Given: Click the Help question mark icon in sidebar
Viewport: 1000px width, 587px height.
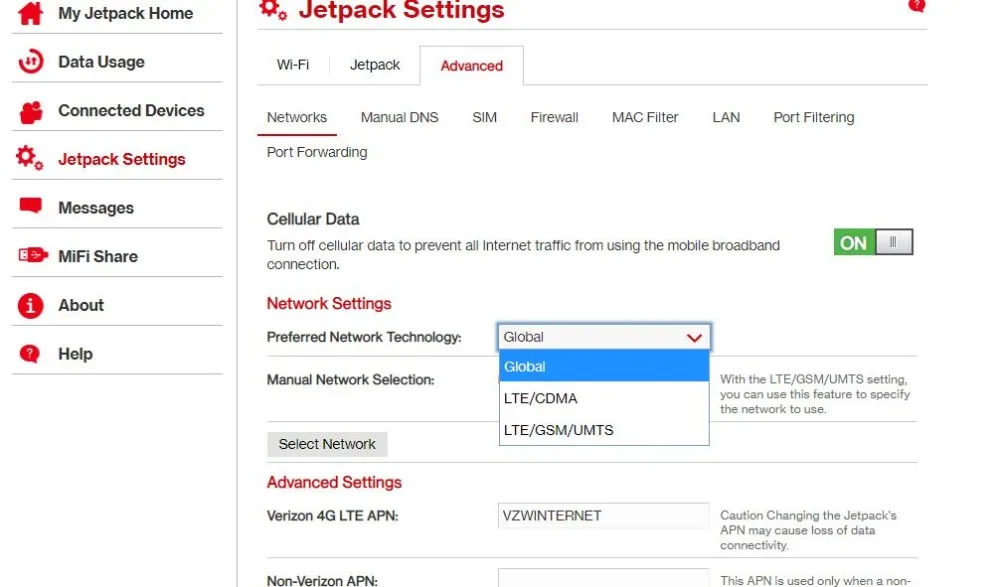Looking at the screenshot, I should (30, 353).
